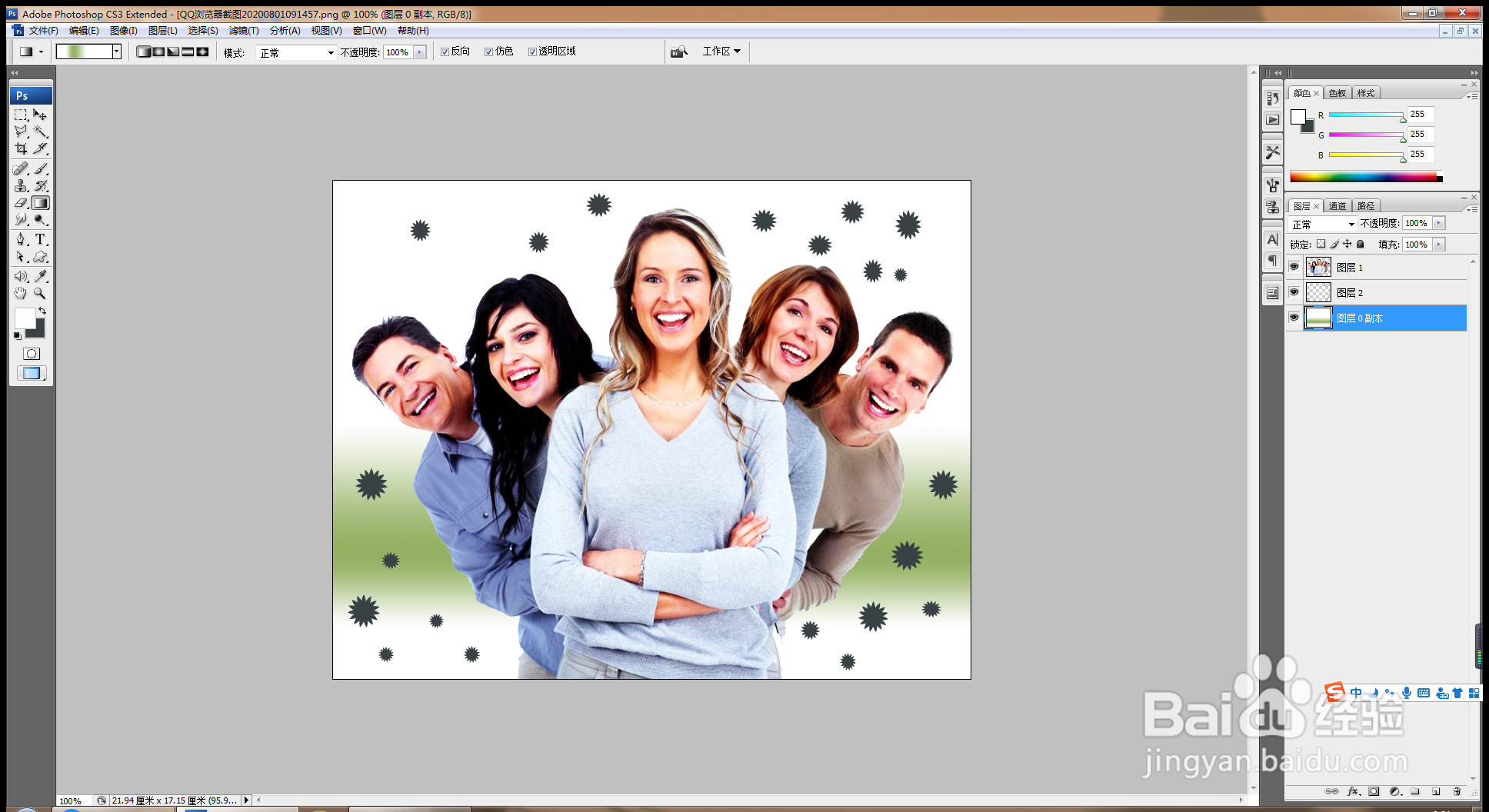Select the Rectangular Marquee tool

(x=21, y=115)
